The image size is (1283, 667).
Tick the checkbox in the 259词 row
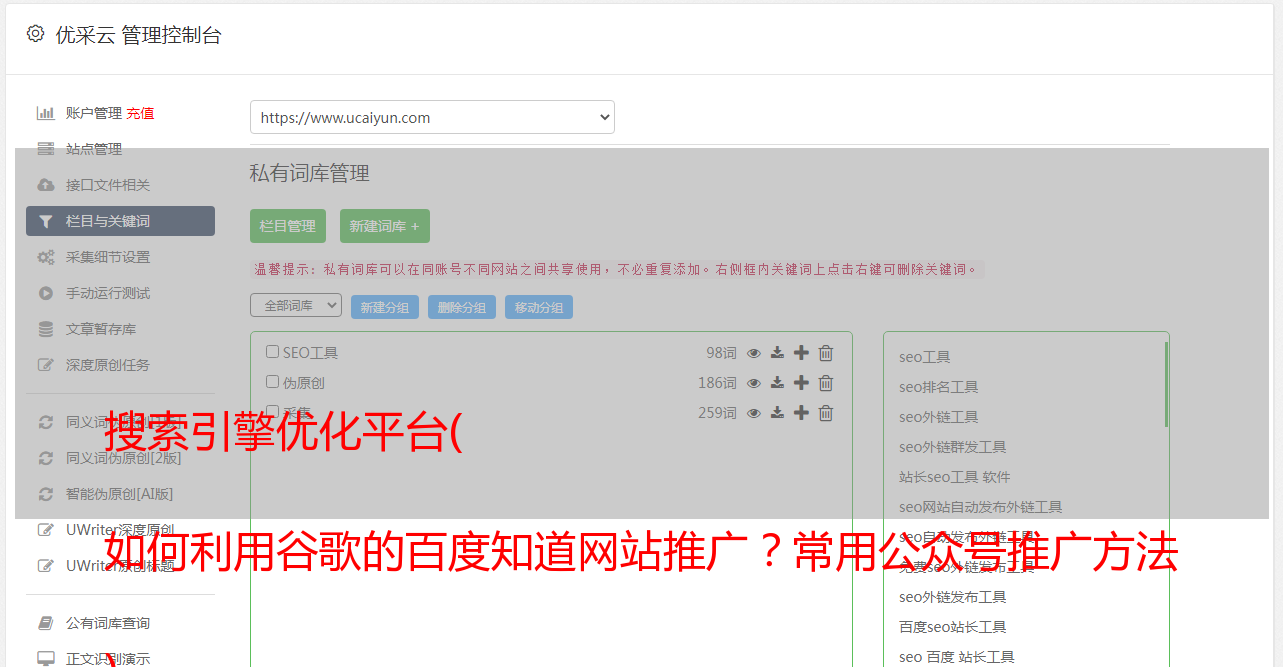point(272,412)
